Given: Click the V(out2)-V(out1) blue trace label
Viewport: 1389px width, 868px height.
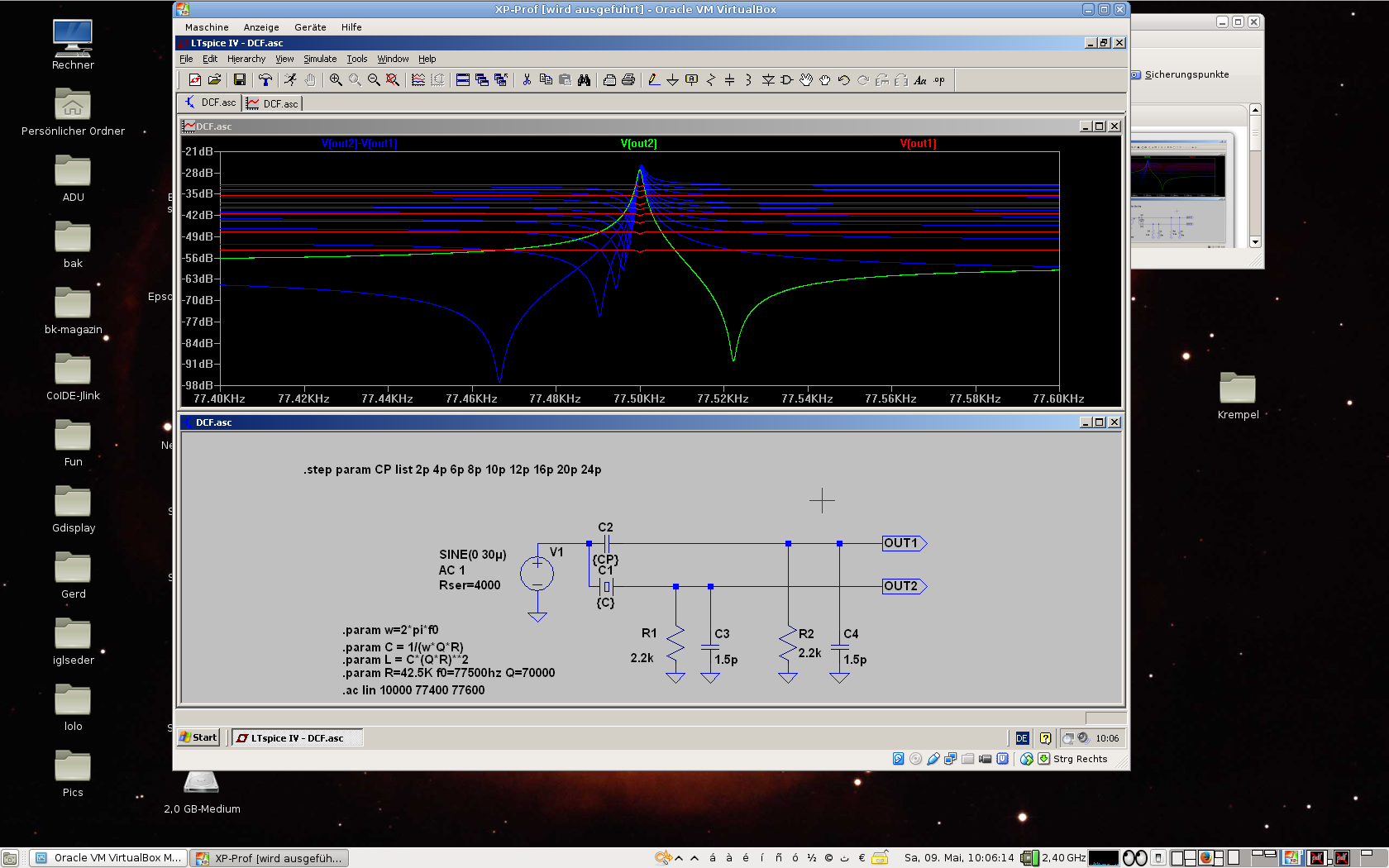Looking at the screenshot, I should tap(360, 144).
